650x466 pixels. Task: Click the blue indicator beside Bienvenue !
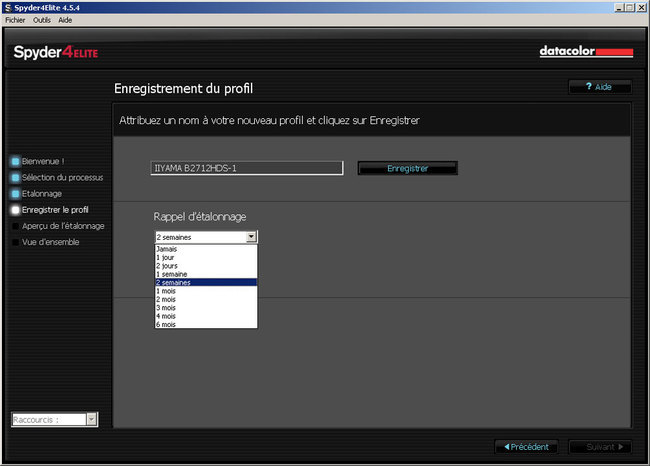click(x=15, y=161)
